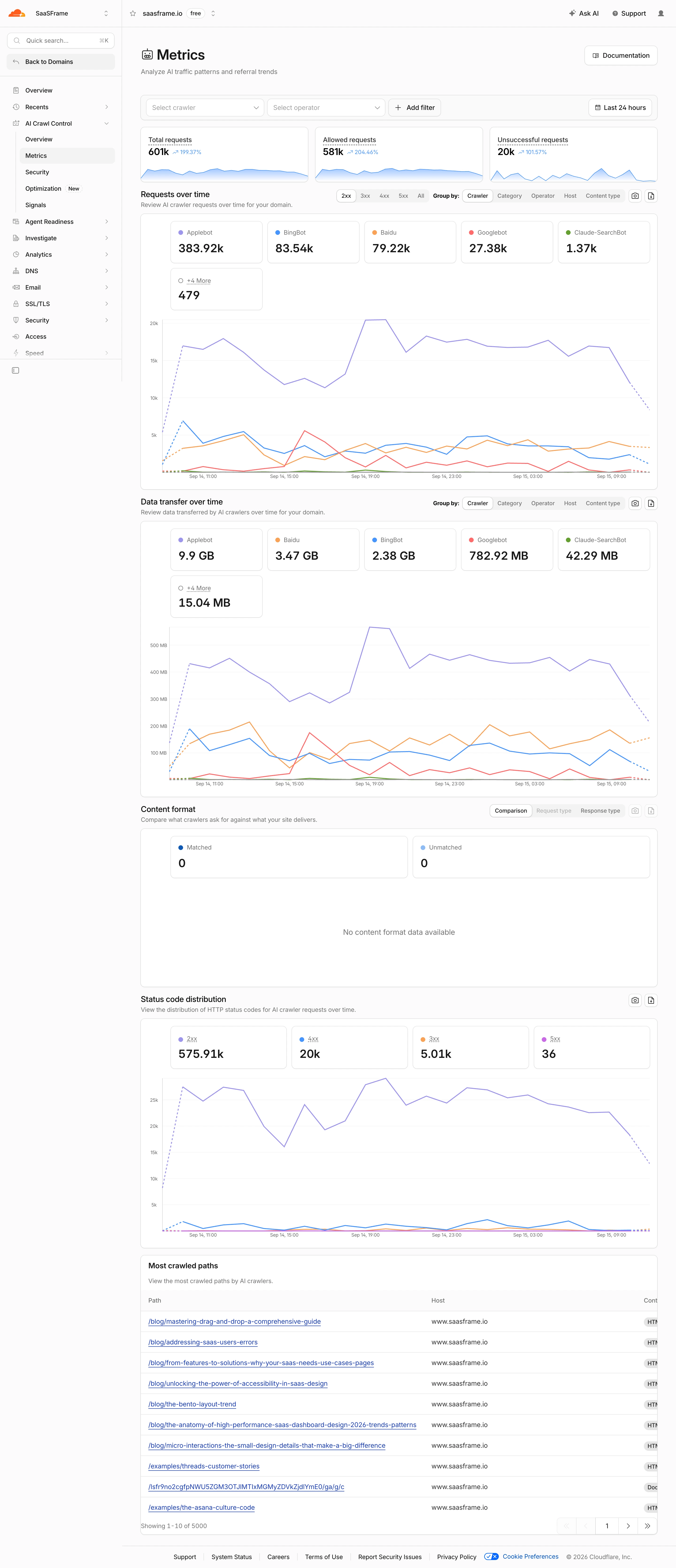Star the saasframe.io domain
Screen dimensions: 676x1568
tap(133, 13)
